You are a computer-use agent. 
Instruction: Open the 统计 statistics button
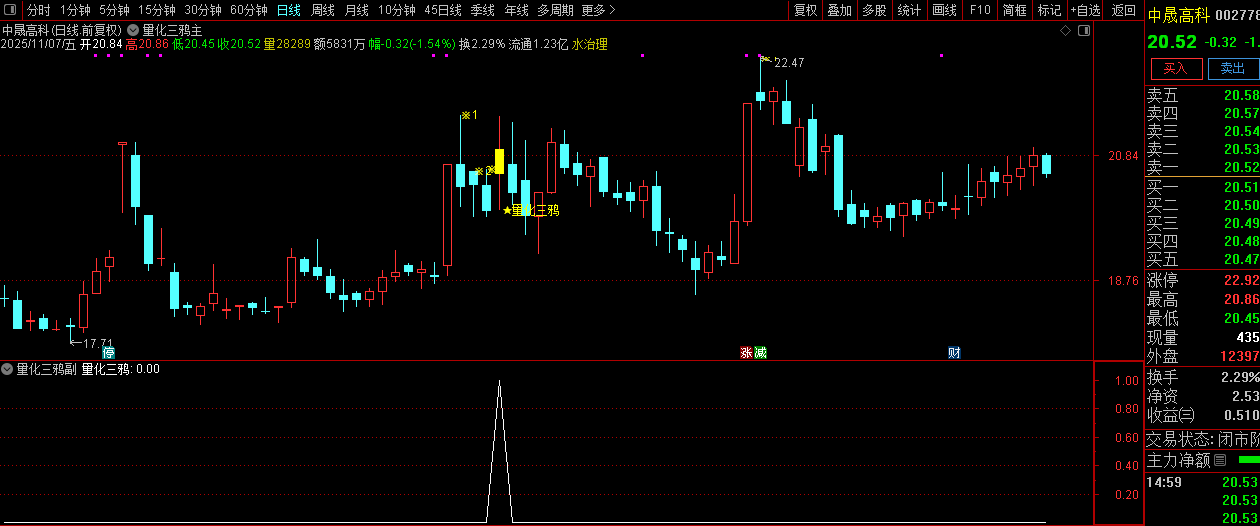pyautogui.click(x=910, y=10)
